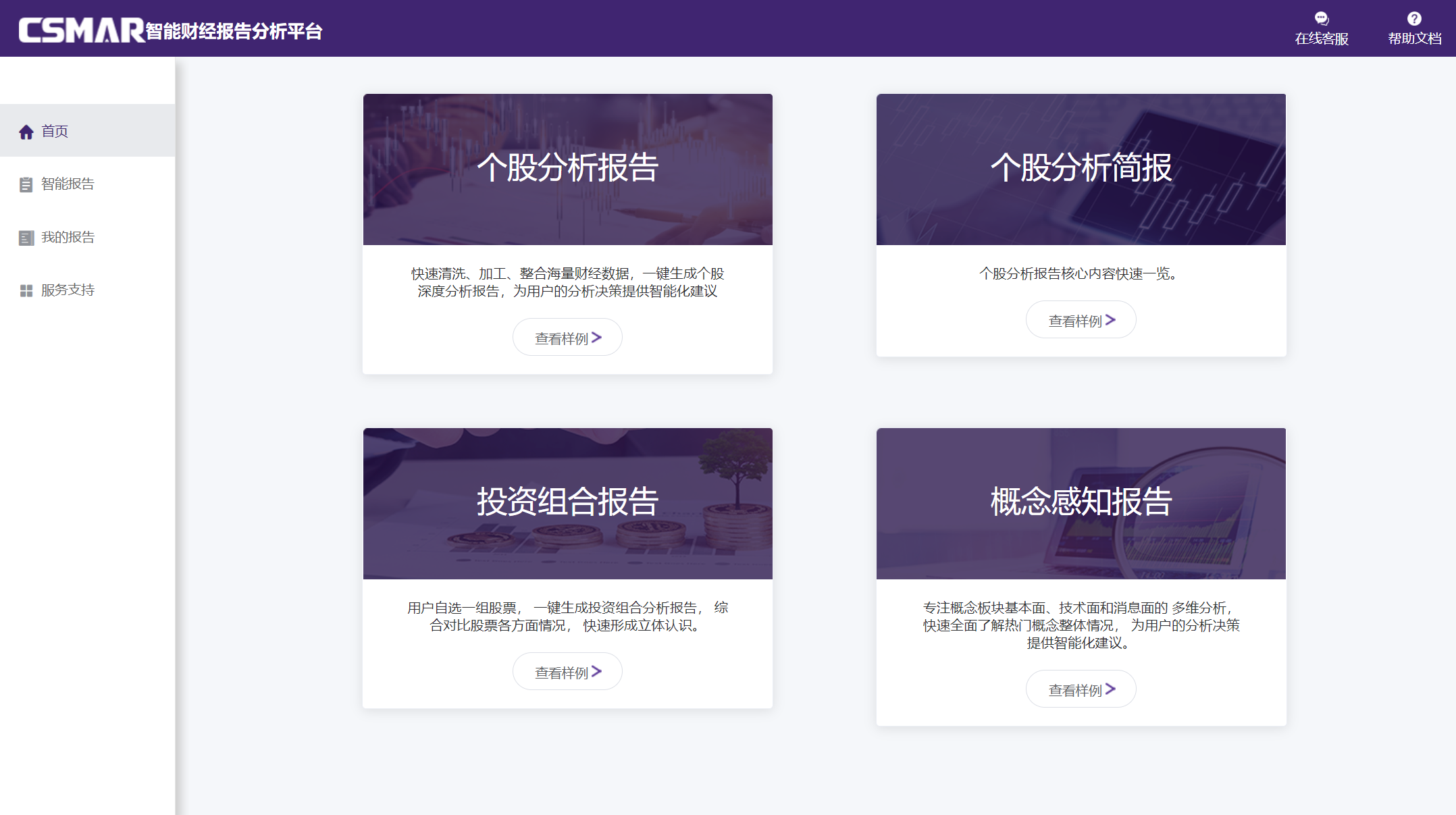Go to 首页 in the sidebar
The image size is (1456, 815).
(88, 131)
